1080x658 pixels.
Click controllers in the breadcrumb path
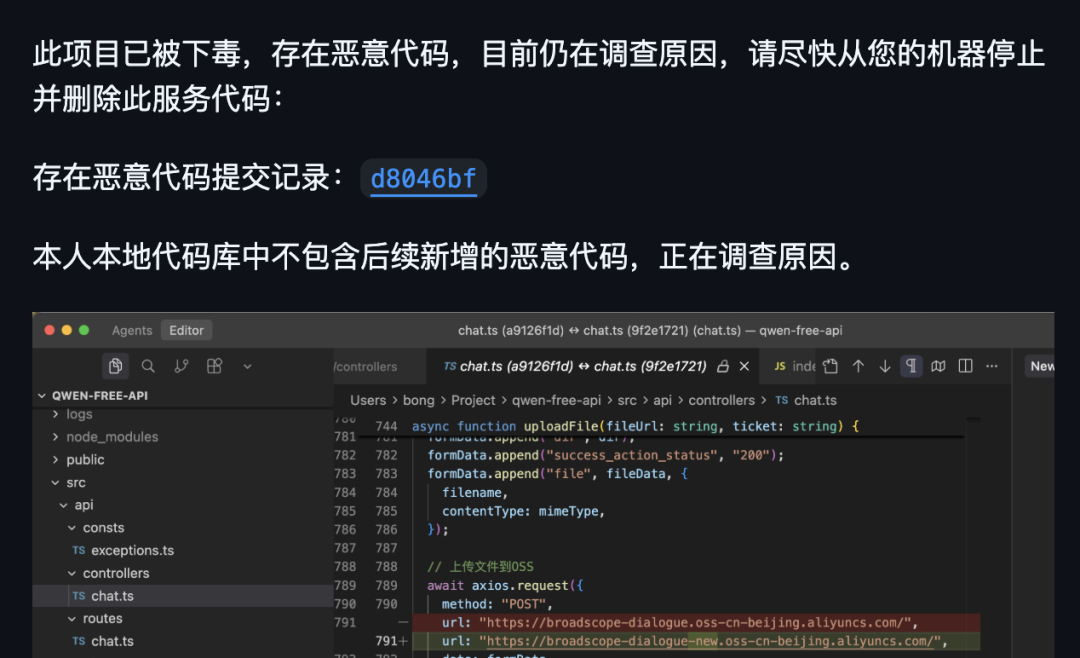[722, 400]
